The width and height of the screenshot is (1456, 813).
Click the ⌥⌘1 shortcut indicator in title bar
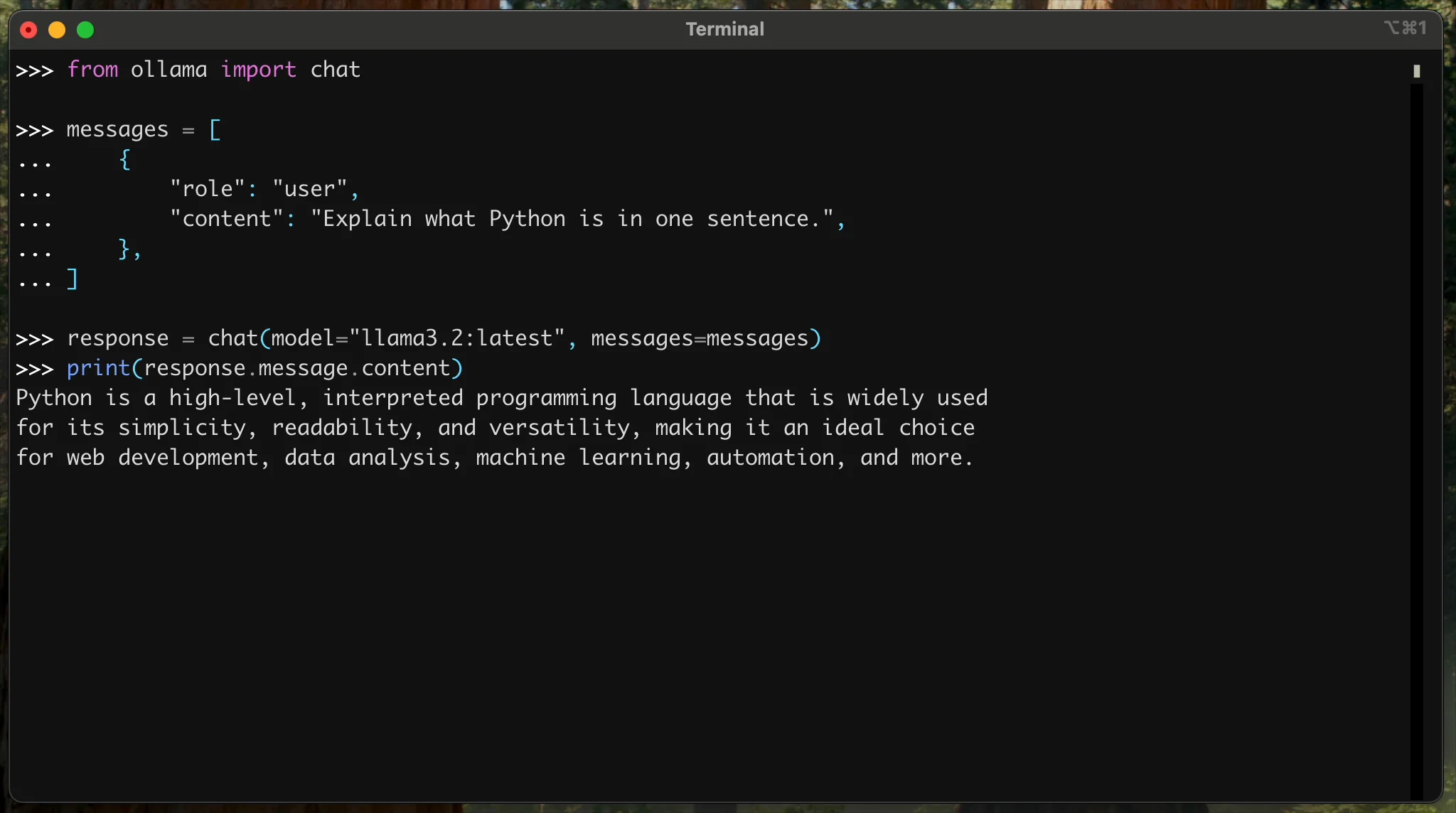1405,28
